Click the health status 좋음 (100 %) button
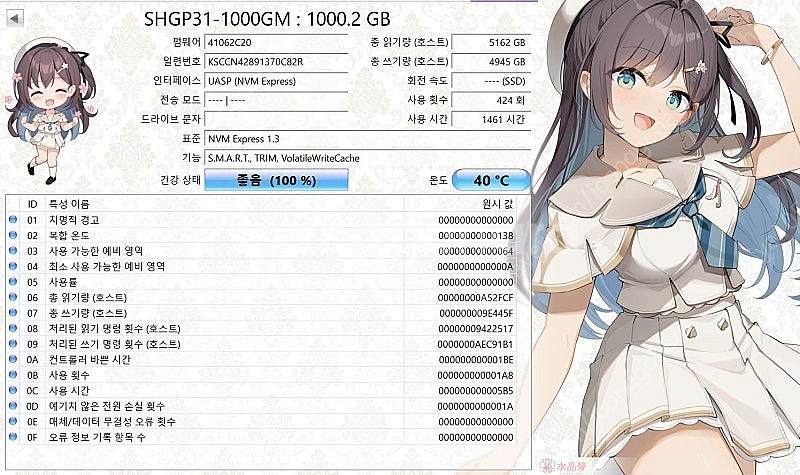800x475 pixels. [276, 180]
